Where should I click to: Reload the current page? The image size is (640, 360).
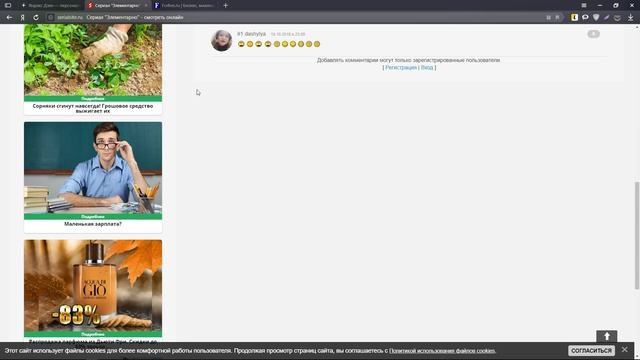tap(36, 18)
